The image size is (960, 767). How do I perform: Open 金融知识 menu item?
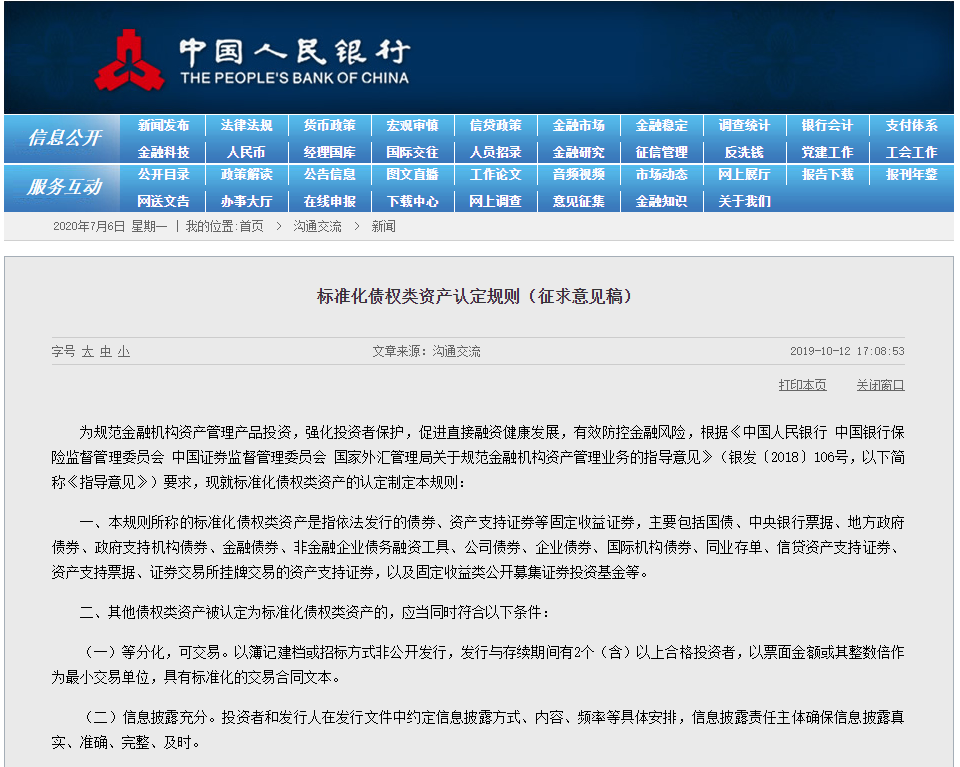(662, 201)
